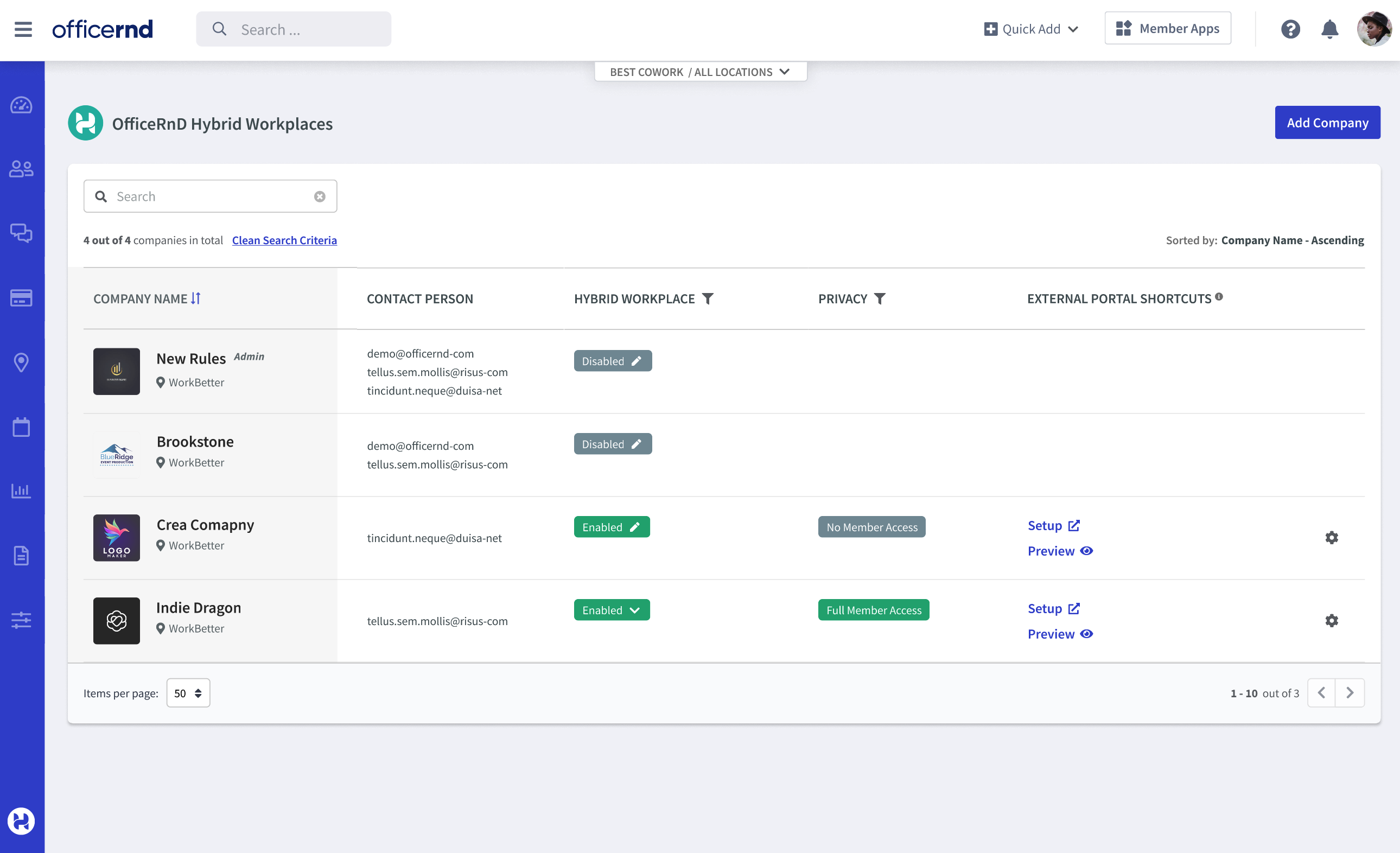Click New Rules company logo

tap(117, 372)
